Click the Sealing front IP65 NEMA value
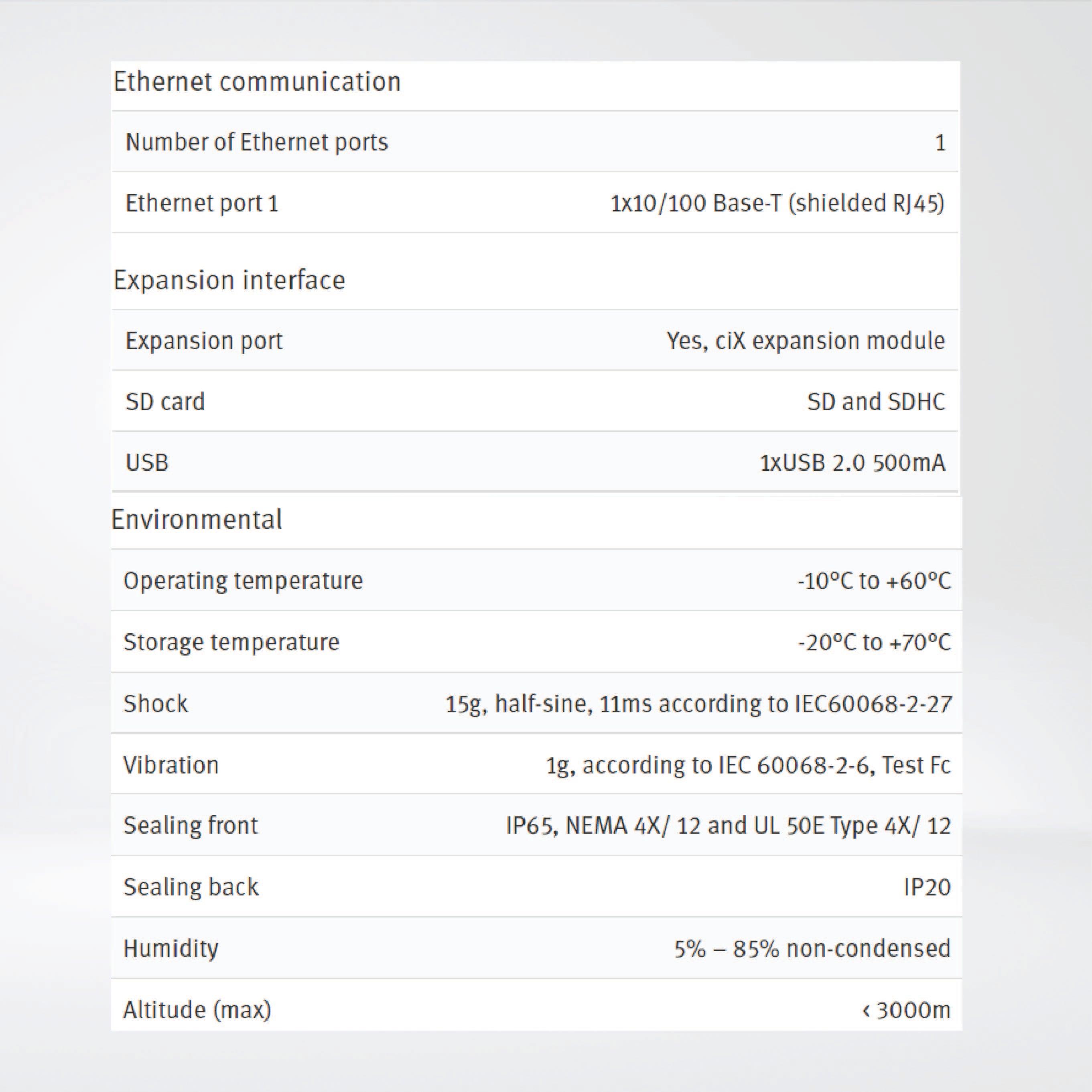Image resolution: width=1092 pixels, height=1092 pixels. 728,826
